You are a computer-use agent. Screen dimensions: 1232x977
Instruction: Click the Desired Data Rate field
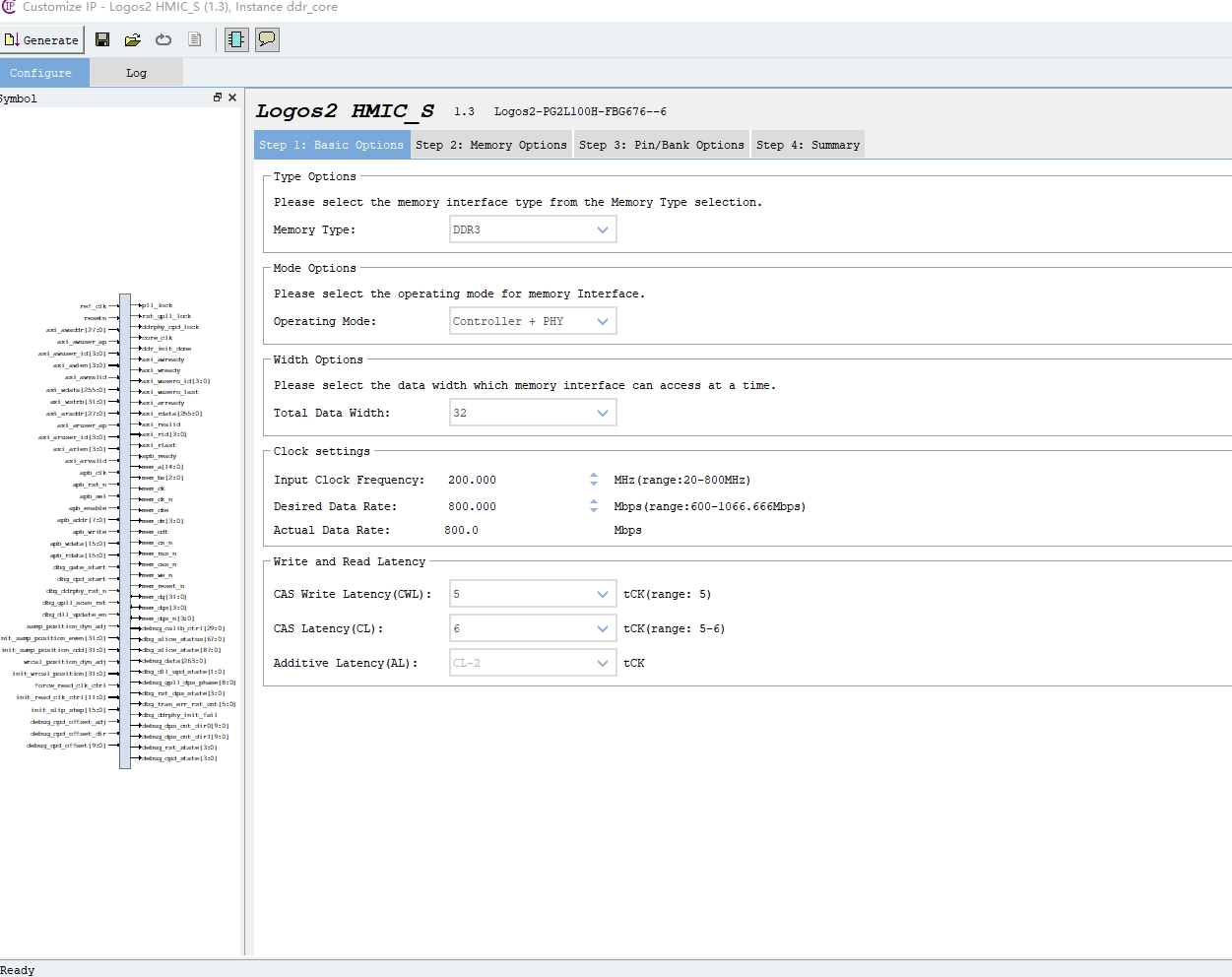[516, 506]
